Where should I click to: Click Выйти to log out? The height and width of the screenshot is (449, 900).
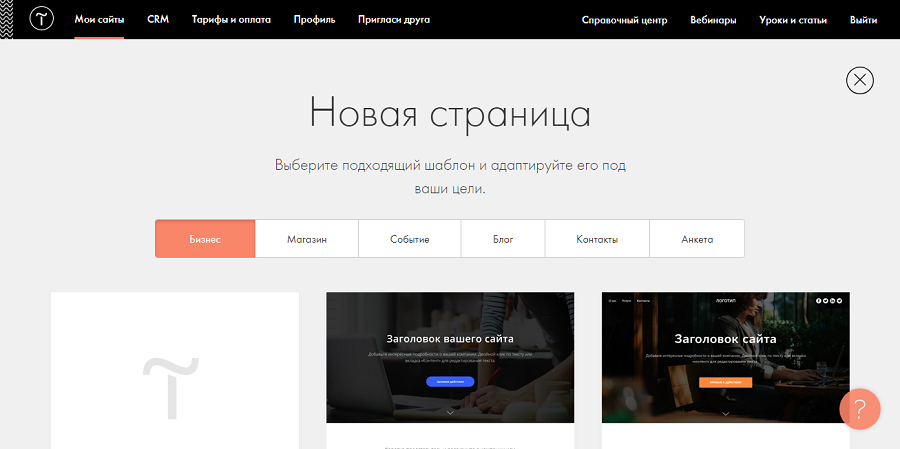(863, 20)
